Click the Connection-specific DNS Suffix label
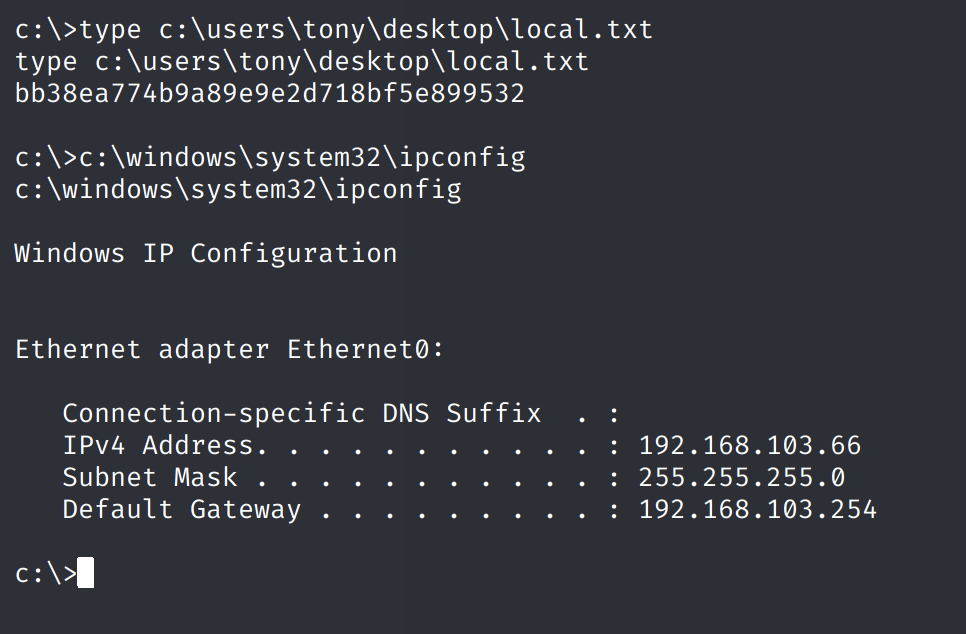966x634 pixels. tap(302, 413)
